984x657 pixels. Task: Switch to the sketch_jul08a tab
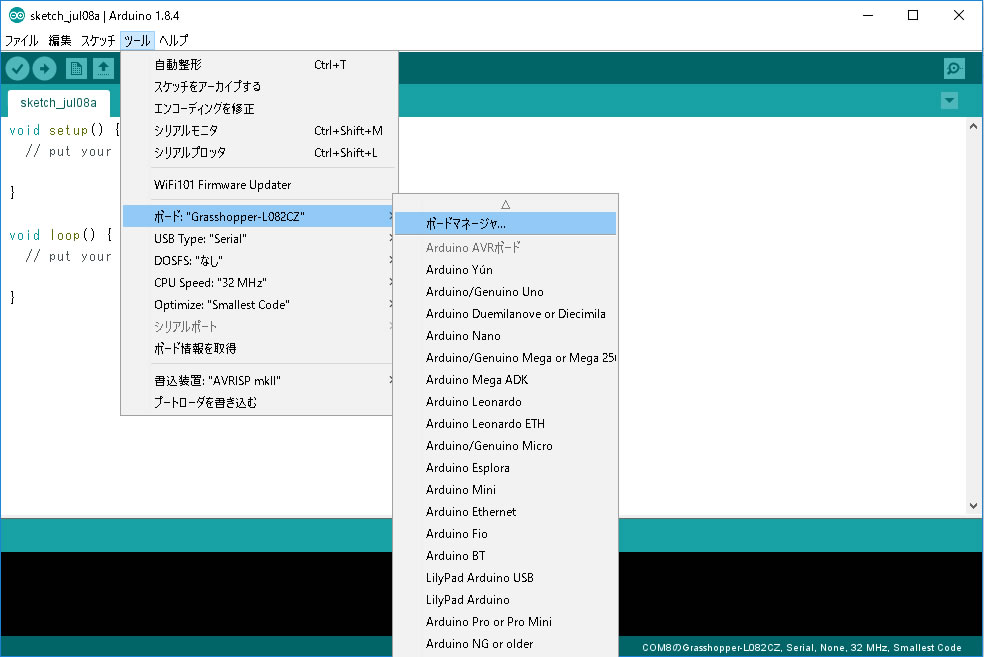coord(59,102)
